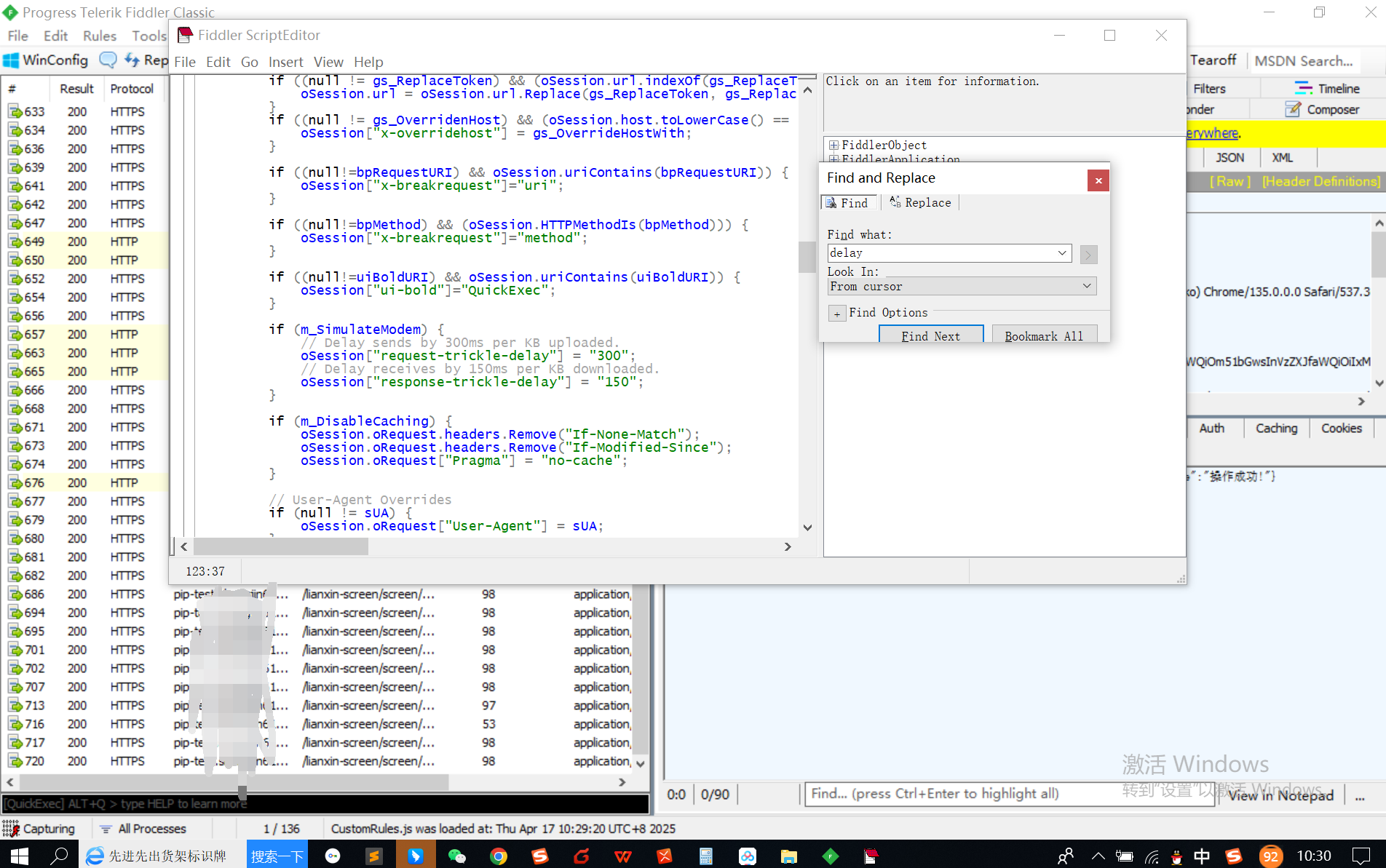Click the ScriptEditor app icon in title bar
The height and width of the screenshot is (868, 1386).
[x=186, y=35]
